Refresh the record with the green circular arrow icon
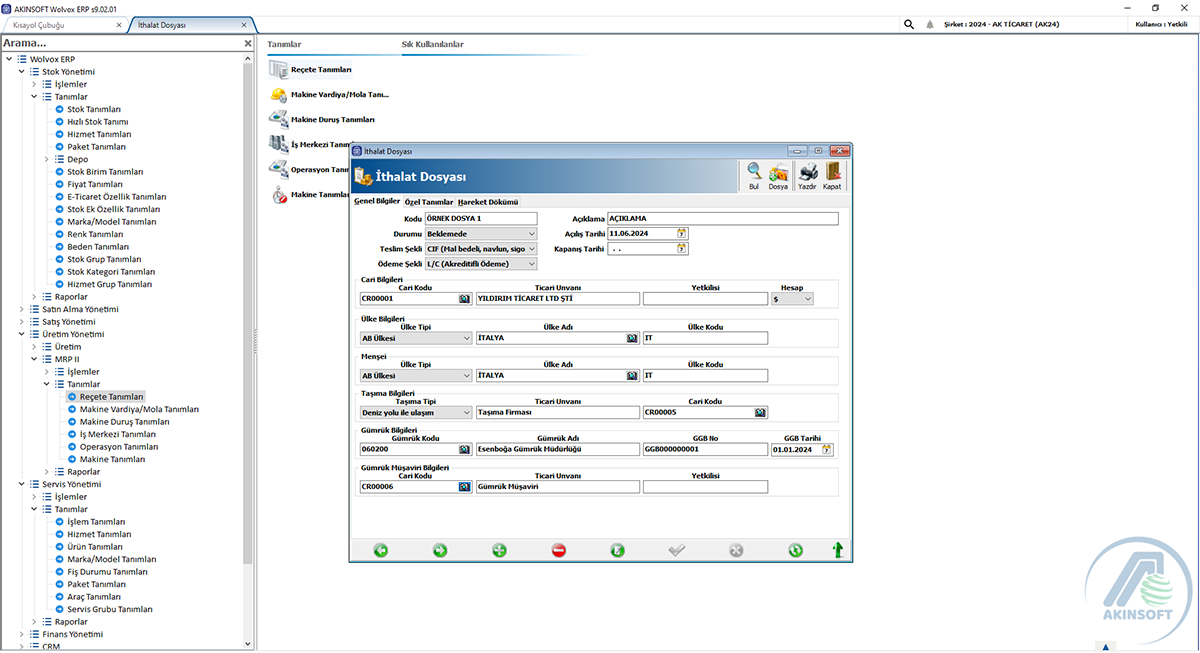The width and height of the screenshot is (1200, 653). 795,550
